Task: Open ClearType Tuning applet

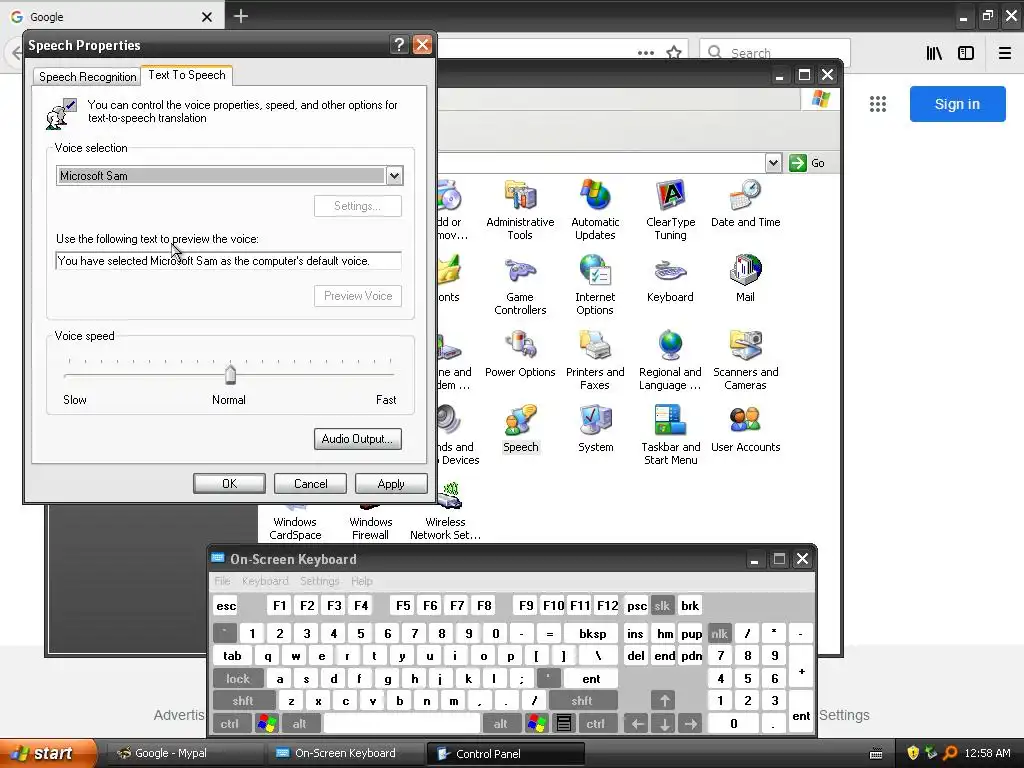Action: (x=670, y=210)
